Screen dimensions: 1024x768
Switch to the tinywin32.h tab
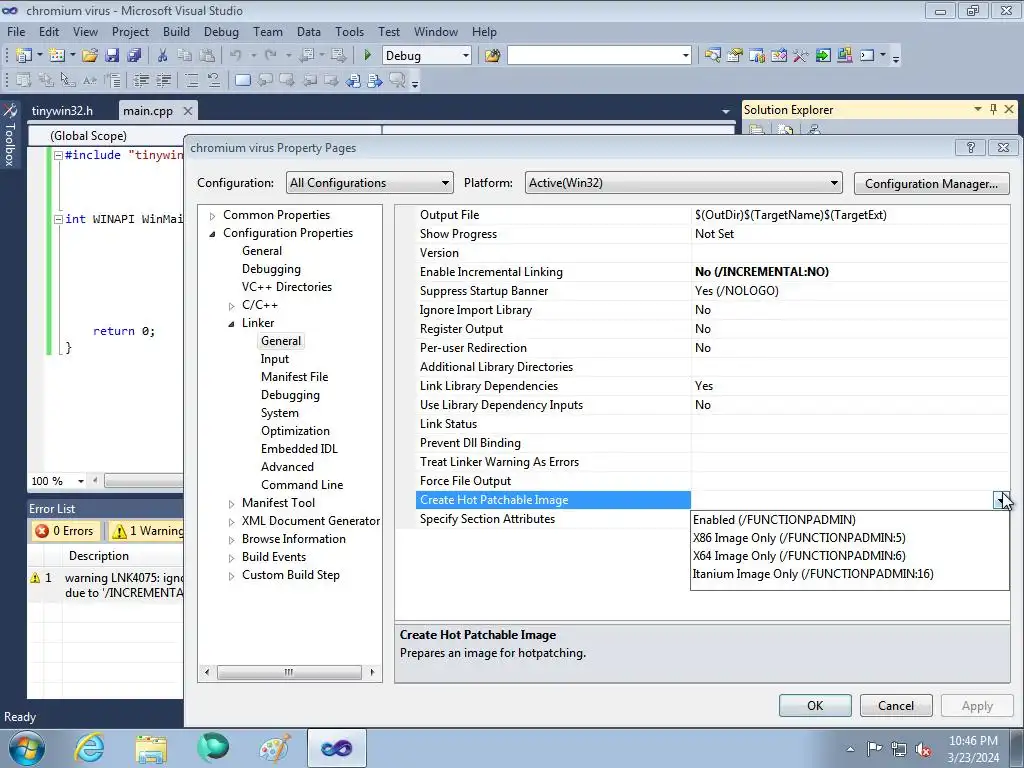[x=62, y=110]
